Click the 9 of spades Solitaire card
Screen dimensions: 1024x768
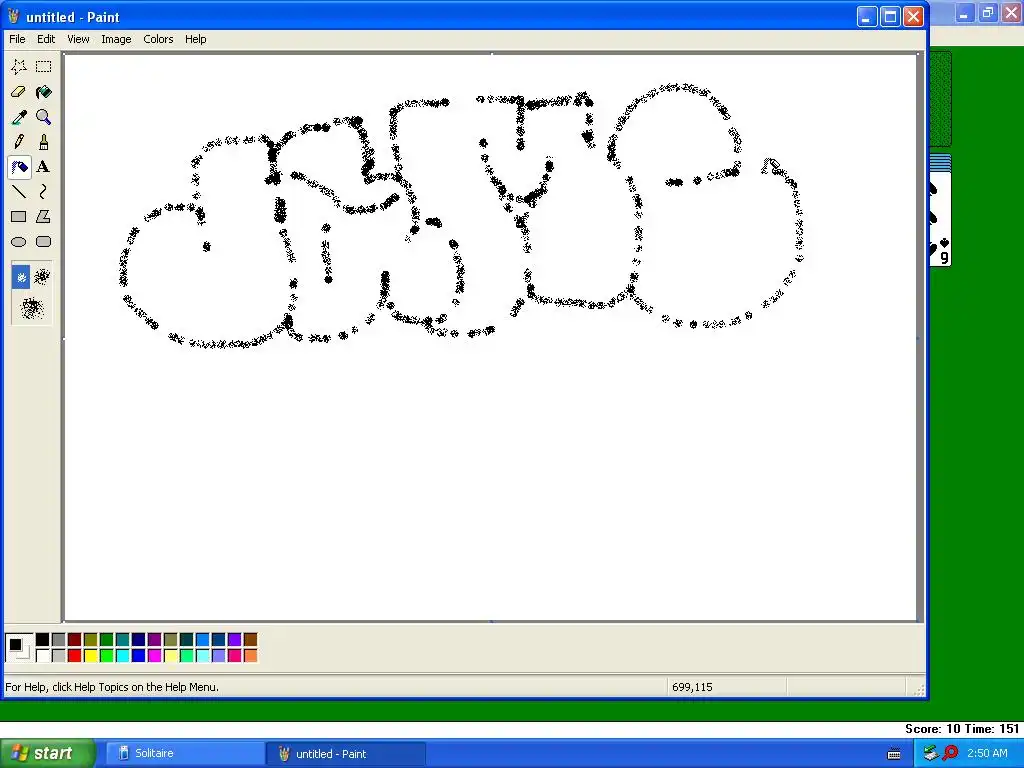940,219
